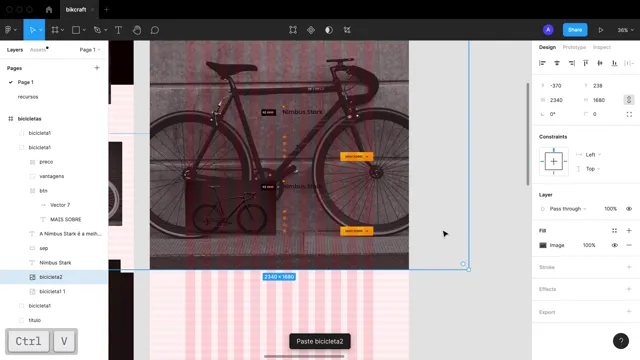Toggle constrain proportions lock button
Image resolution: width=640 pixels, height=360 pixels.
pos(629,100)
